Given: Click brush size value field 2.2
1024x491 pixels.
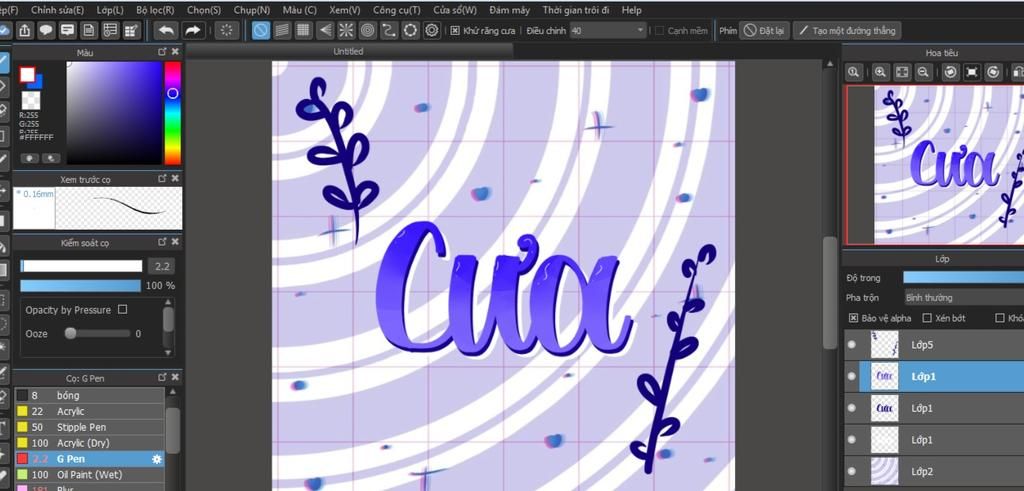Looking at the screenshot, I should coord(161,266).
